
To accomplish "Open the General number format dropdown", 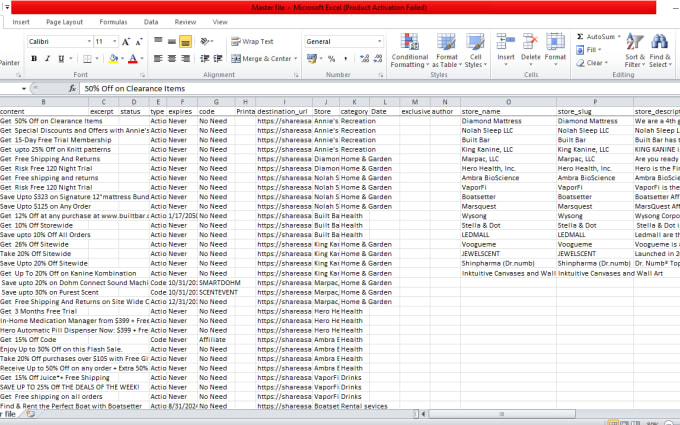I will pos(379,42).
